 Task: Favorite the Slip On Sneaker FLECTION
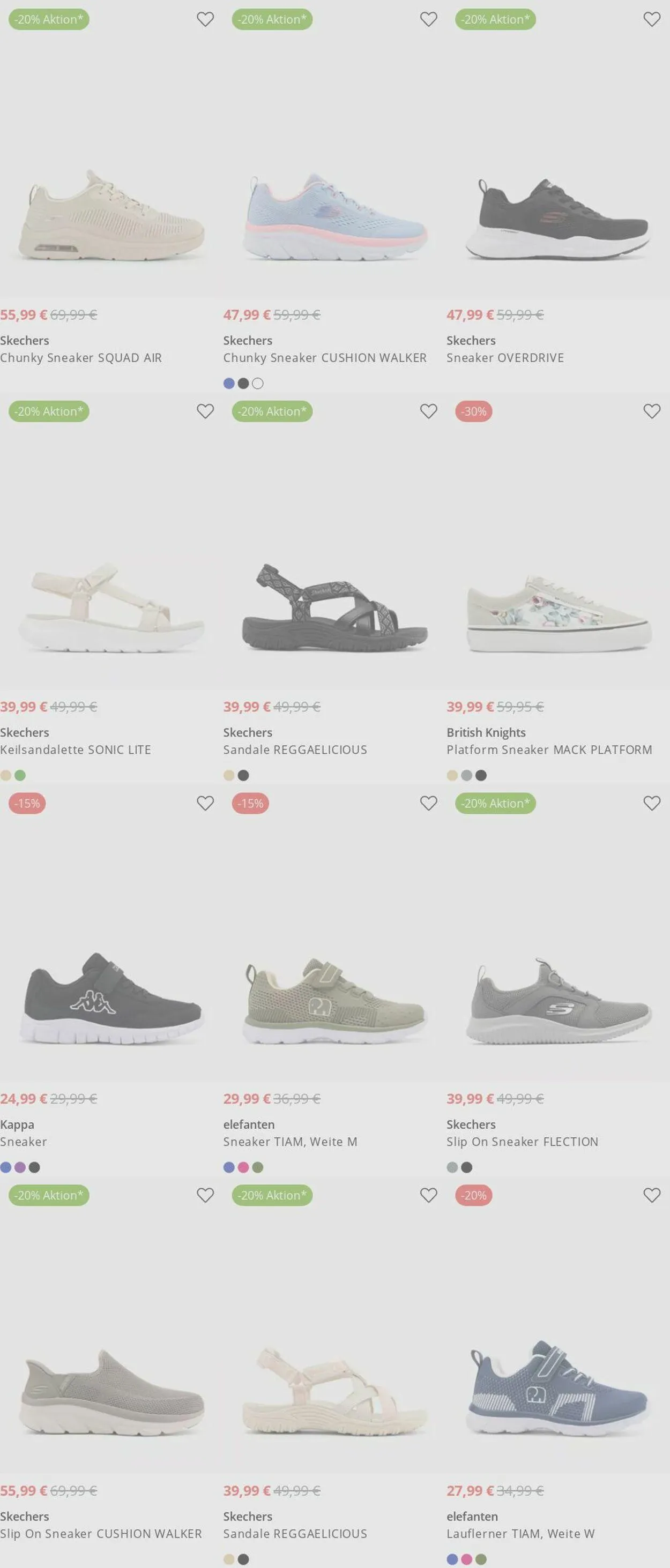pyautogui.click(x=652, y=804)
